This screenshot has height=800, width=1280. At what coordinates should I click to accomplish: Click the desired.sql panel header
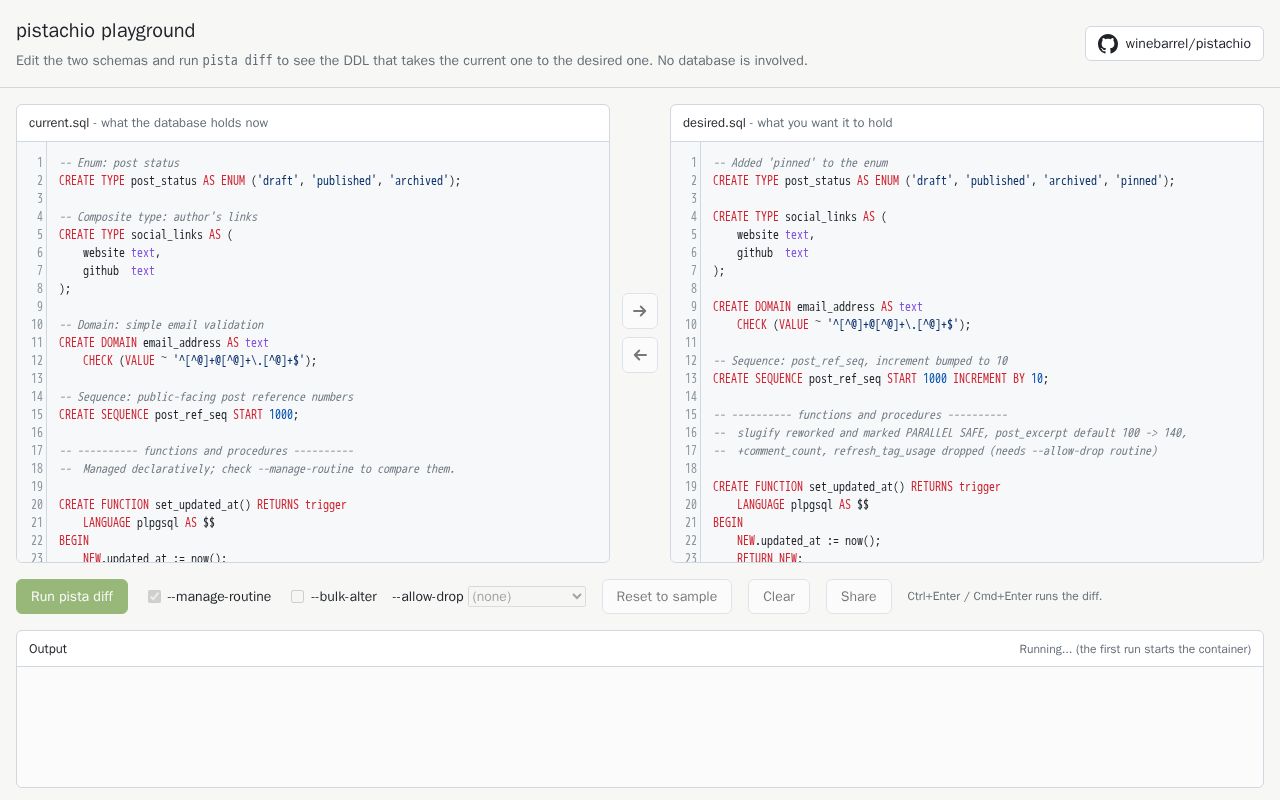[x=967, y=123]
